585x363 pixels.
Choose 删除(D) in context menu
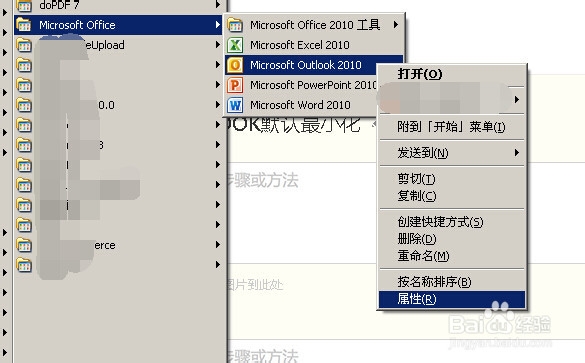452,239
